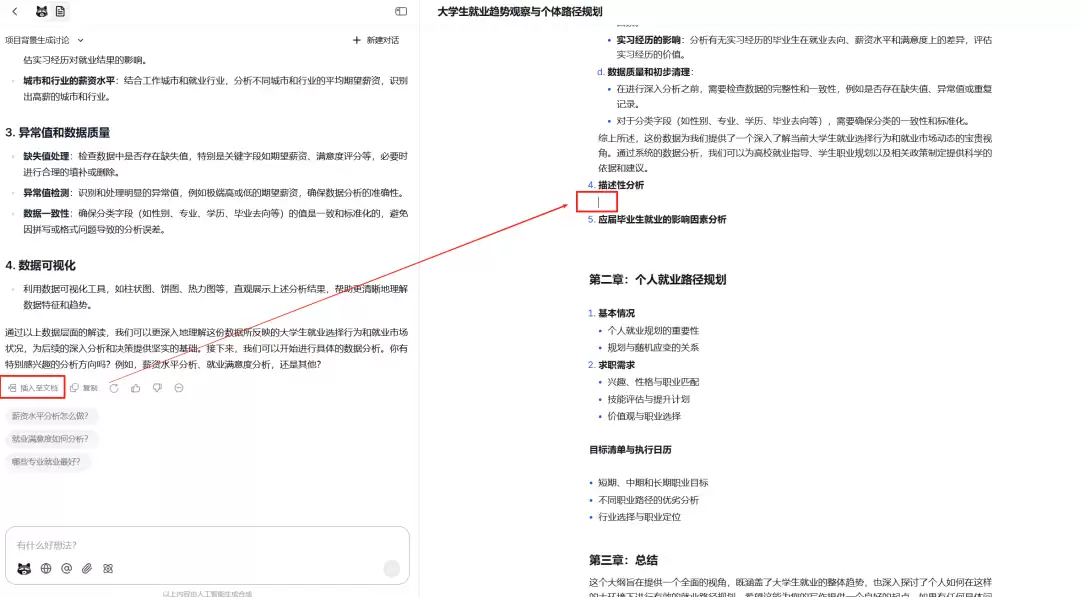Click bullet 行业选择与职业定位
The height and width of the screenshot is (597, 1080).
639,517
